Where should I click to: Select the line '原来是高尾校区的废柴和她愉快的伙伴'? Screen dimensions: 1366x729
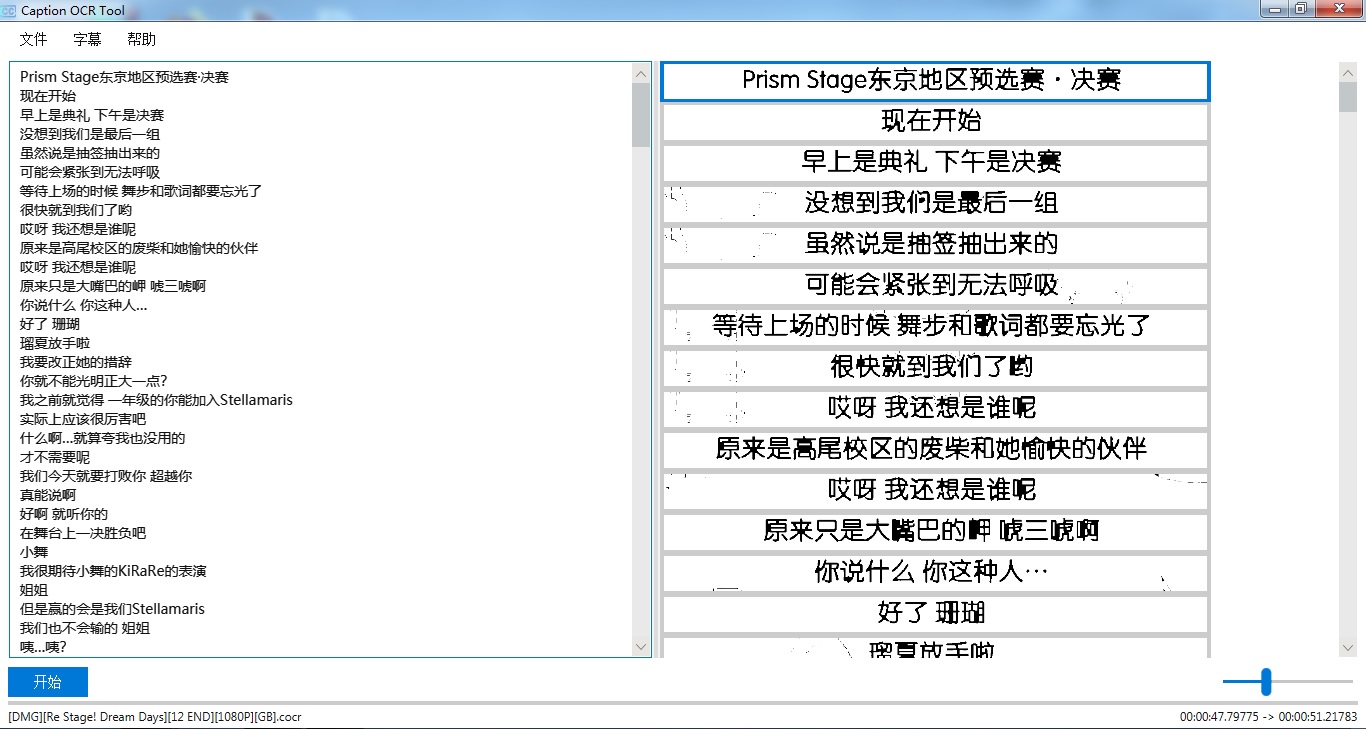pos(139,248)
